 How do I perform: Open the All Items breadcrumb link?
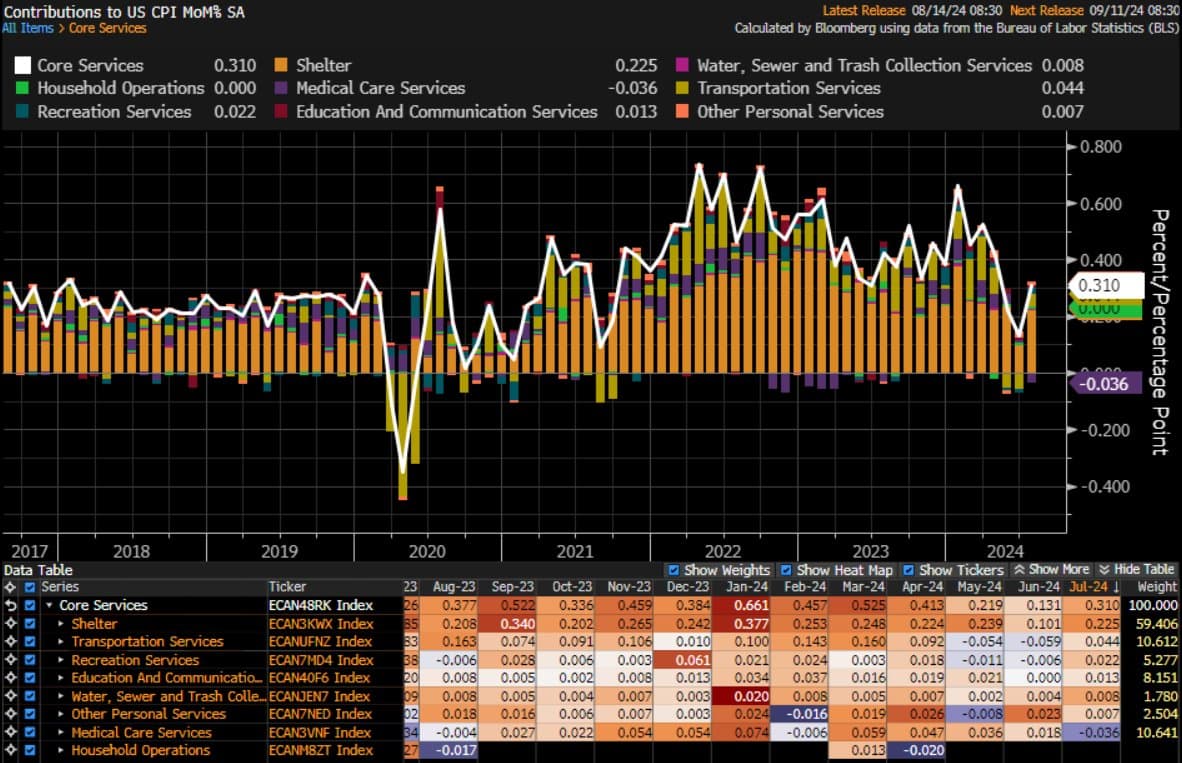[29, 28]
